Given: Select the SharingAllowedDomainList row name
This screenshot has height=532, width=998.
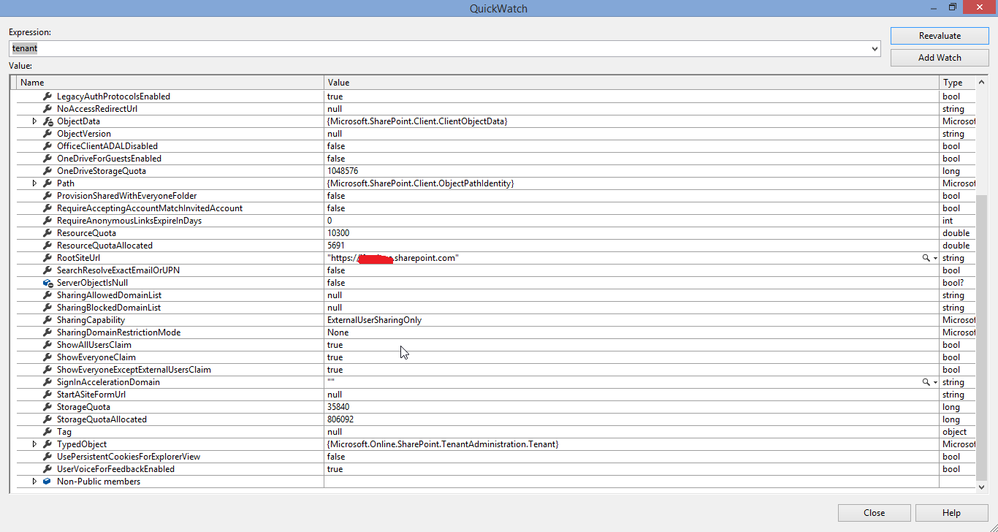Looking at the screenshot, I should (109, 295).
